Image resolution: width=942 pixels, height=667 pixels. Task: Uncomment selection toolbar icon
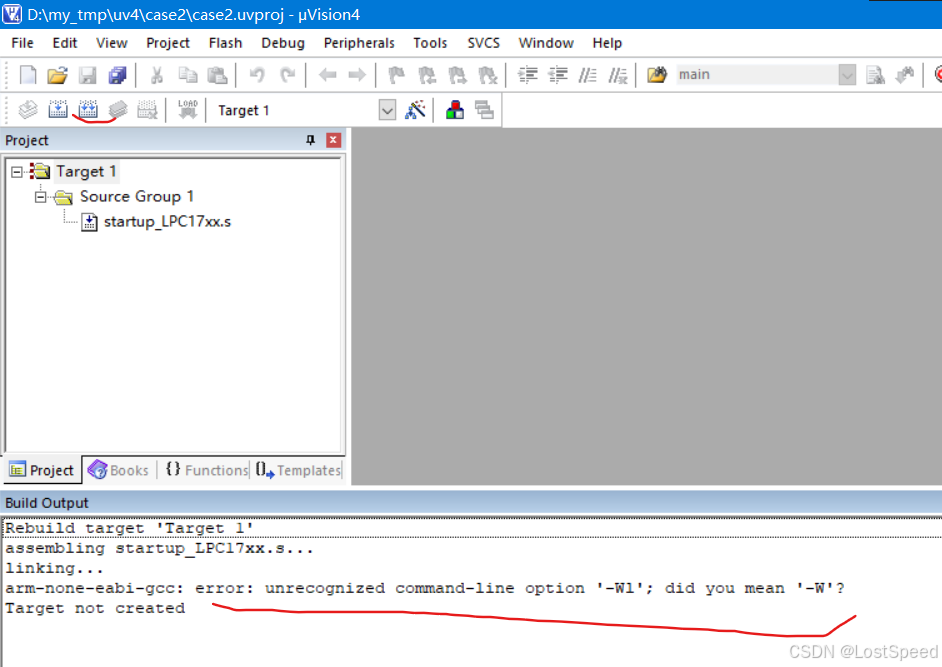coord(618,75)
